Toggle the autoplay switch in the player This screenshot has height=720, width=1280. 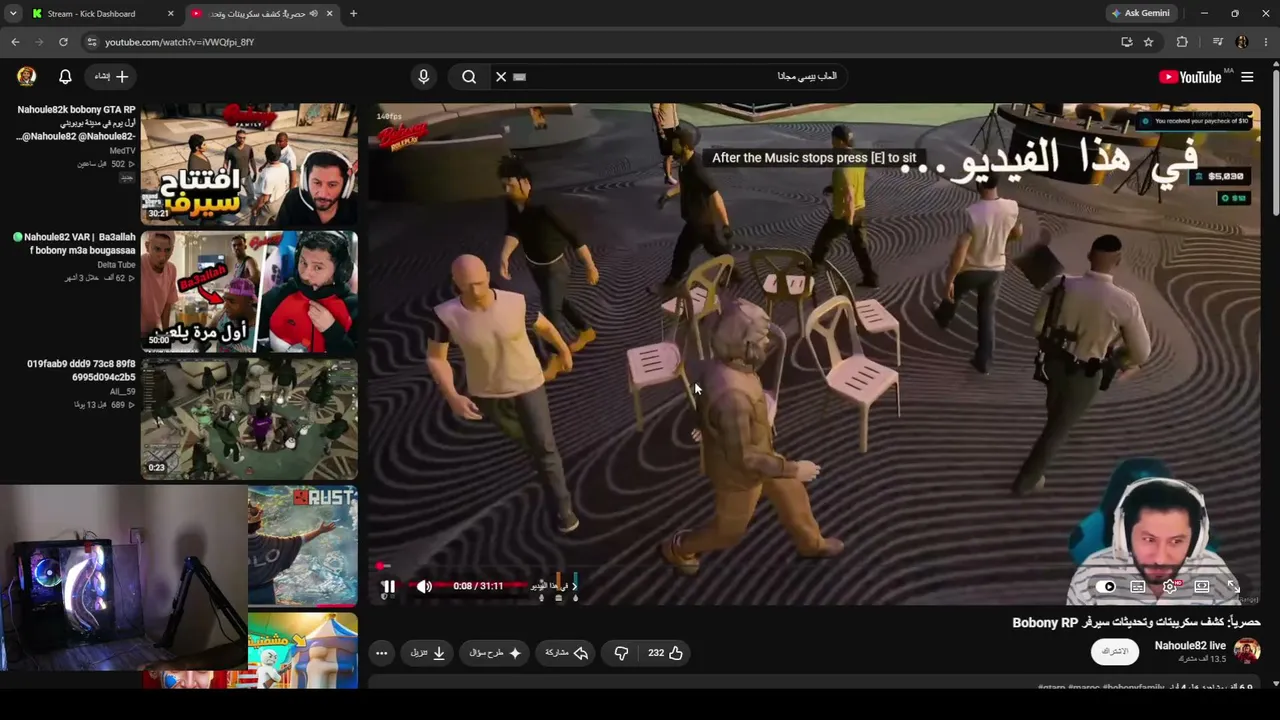tap(1106, 587)
